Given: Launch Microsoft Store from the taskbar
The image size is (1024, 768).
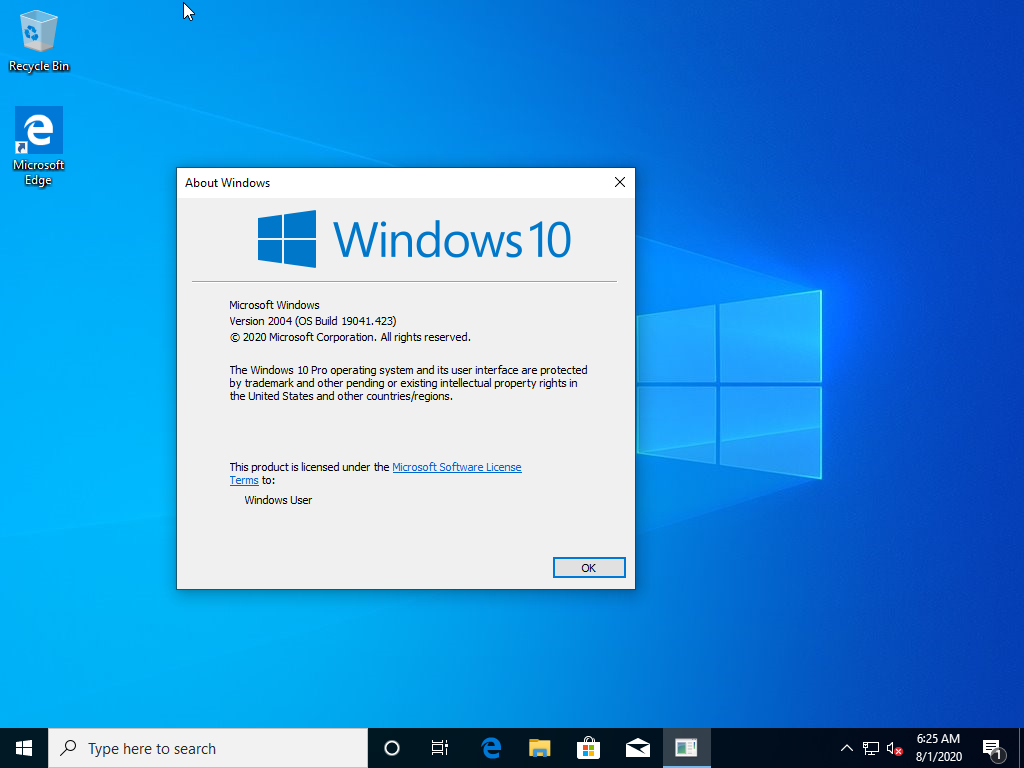Looking at the screenshot, I should click(x=588, y=748).
